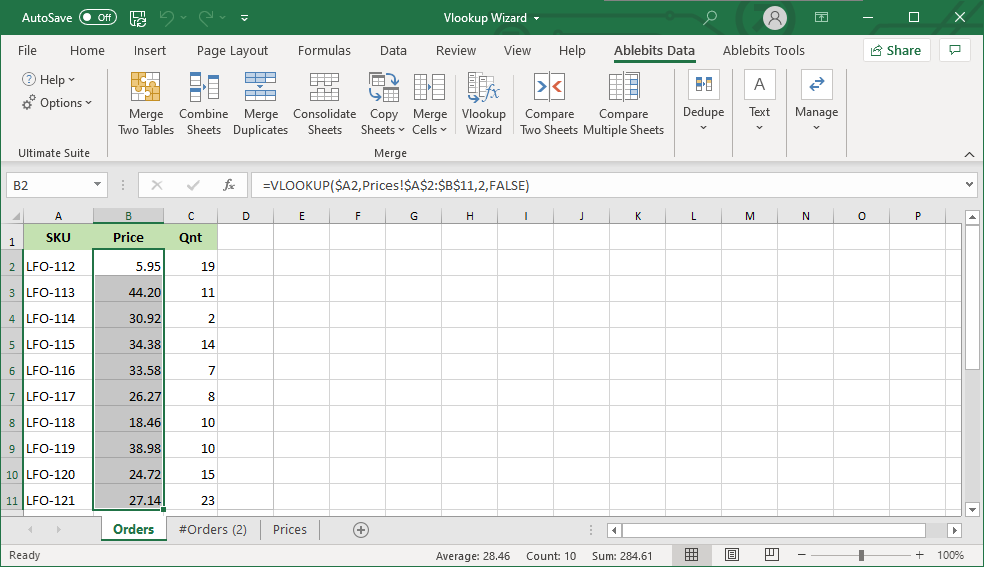
Task: Open the Redo history dropdown arrow
Action: point(222,18)
